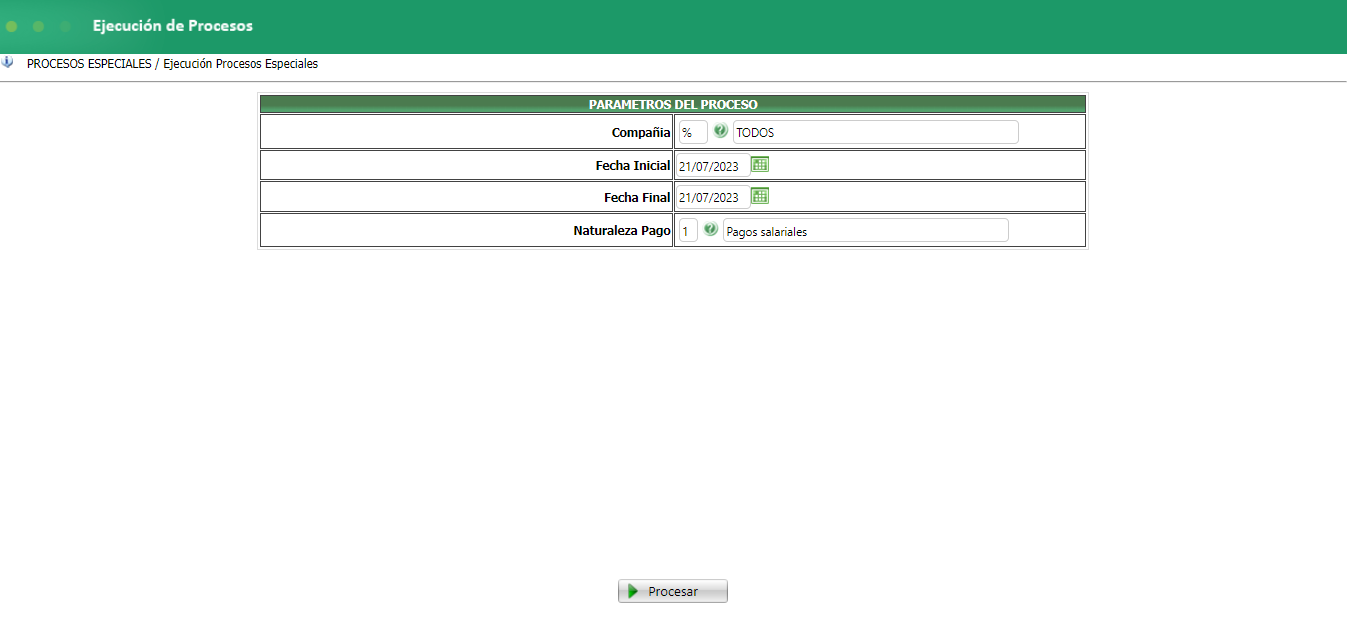
Task: Click the Ejecución de Procesos title
Action: coord(172,26)
